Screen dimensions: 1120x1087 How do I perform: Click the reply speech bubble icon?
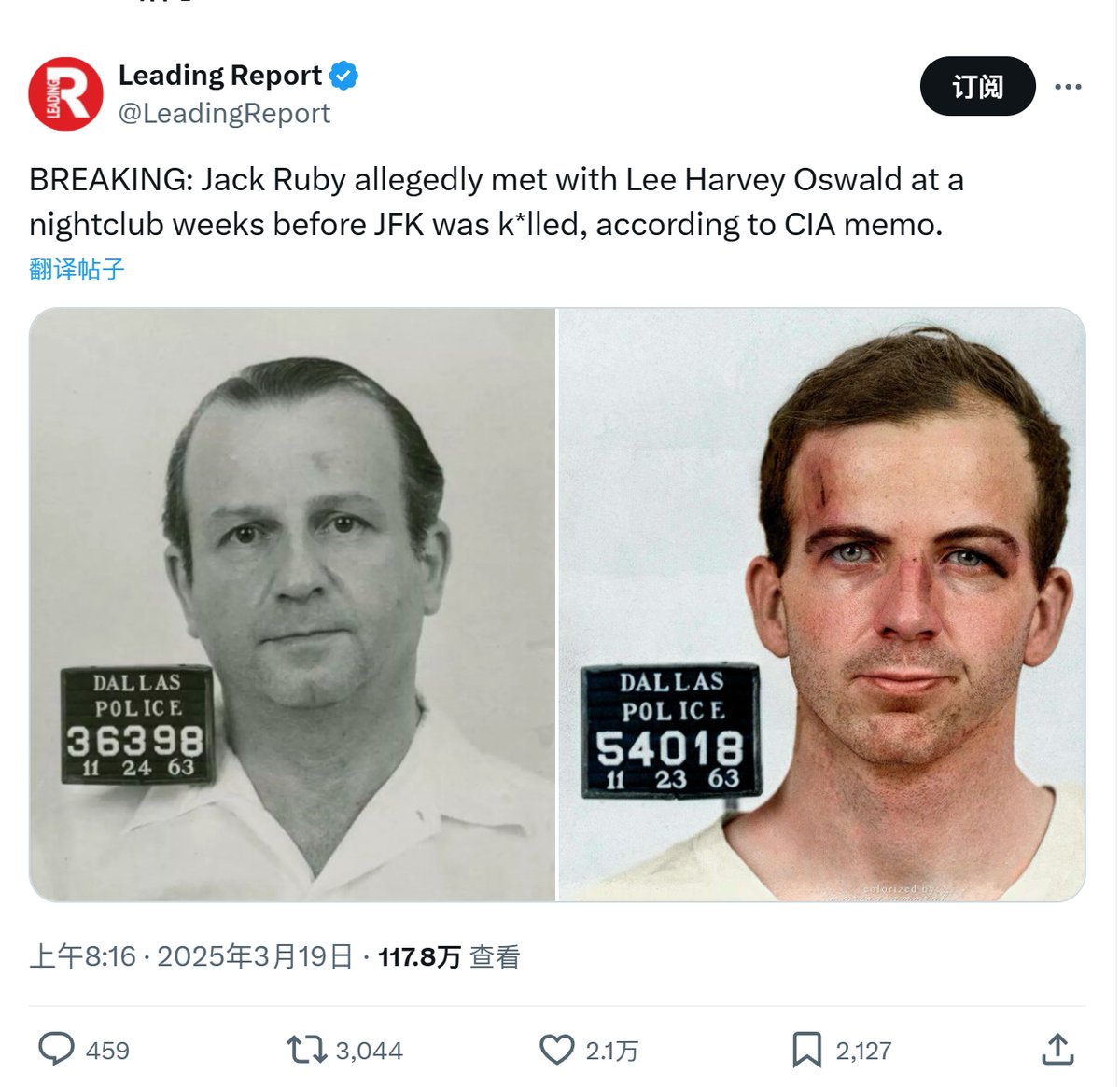tap(56, 1050)
